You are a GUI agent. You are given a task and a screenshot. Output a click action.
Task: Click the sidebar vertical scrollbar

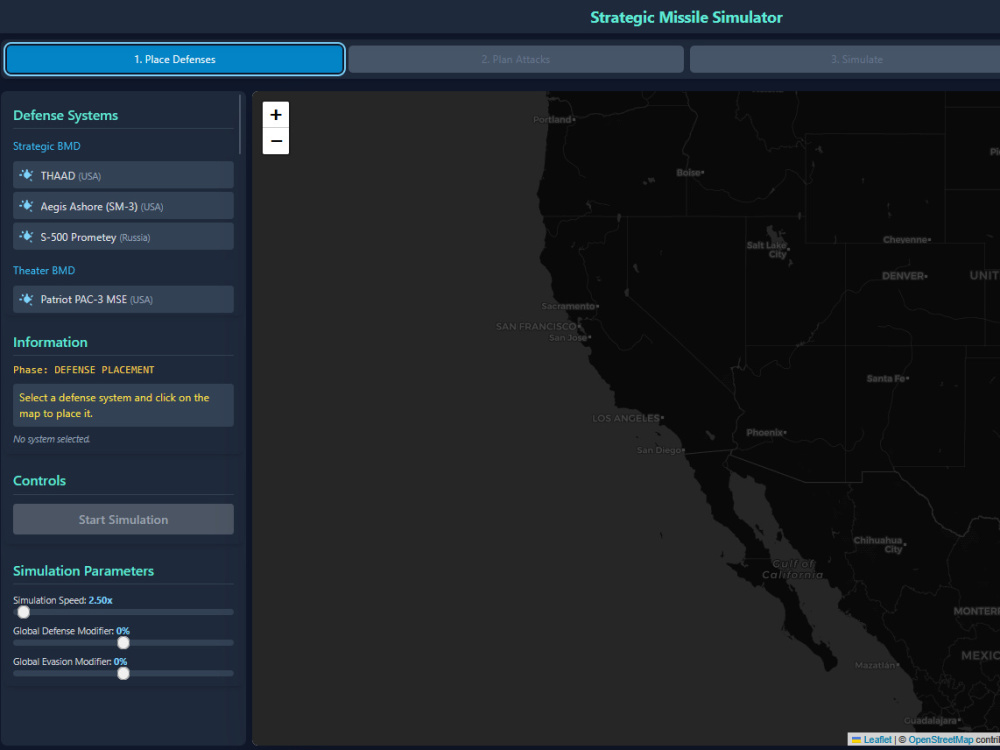tap(240, 124)
